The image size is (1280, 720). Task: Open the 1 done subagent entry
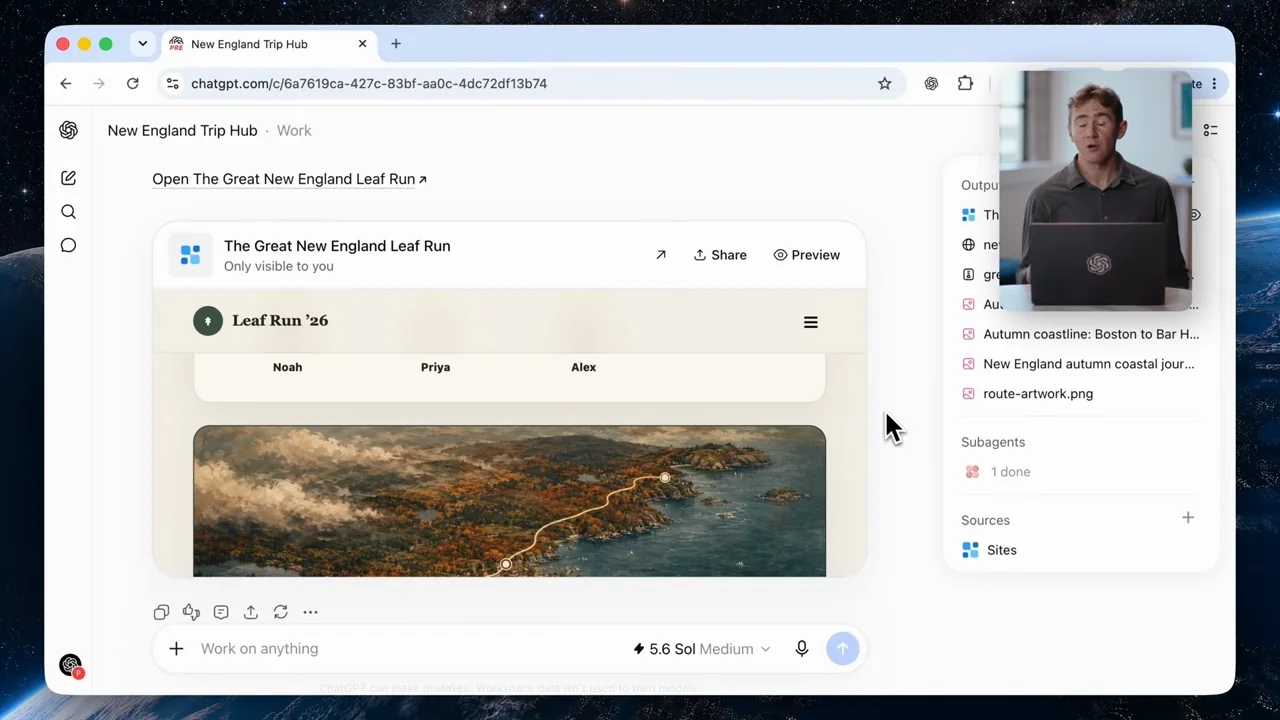tap(997, 472)
